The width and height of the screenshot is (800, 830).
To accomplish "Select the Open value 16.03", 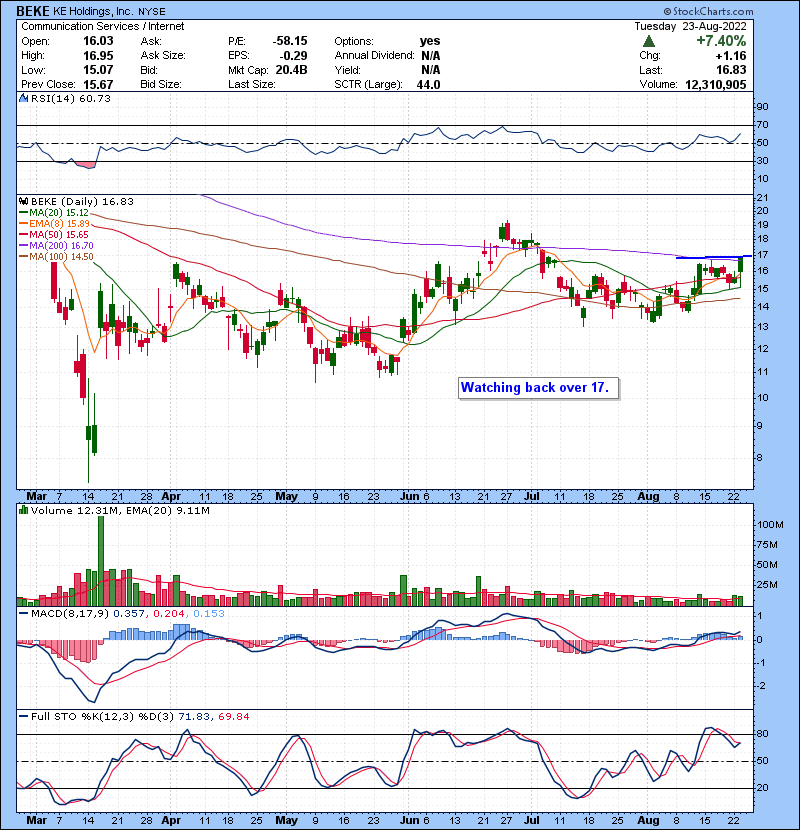I will 98,41.
